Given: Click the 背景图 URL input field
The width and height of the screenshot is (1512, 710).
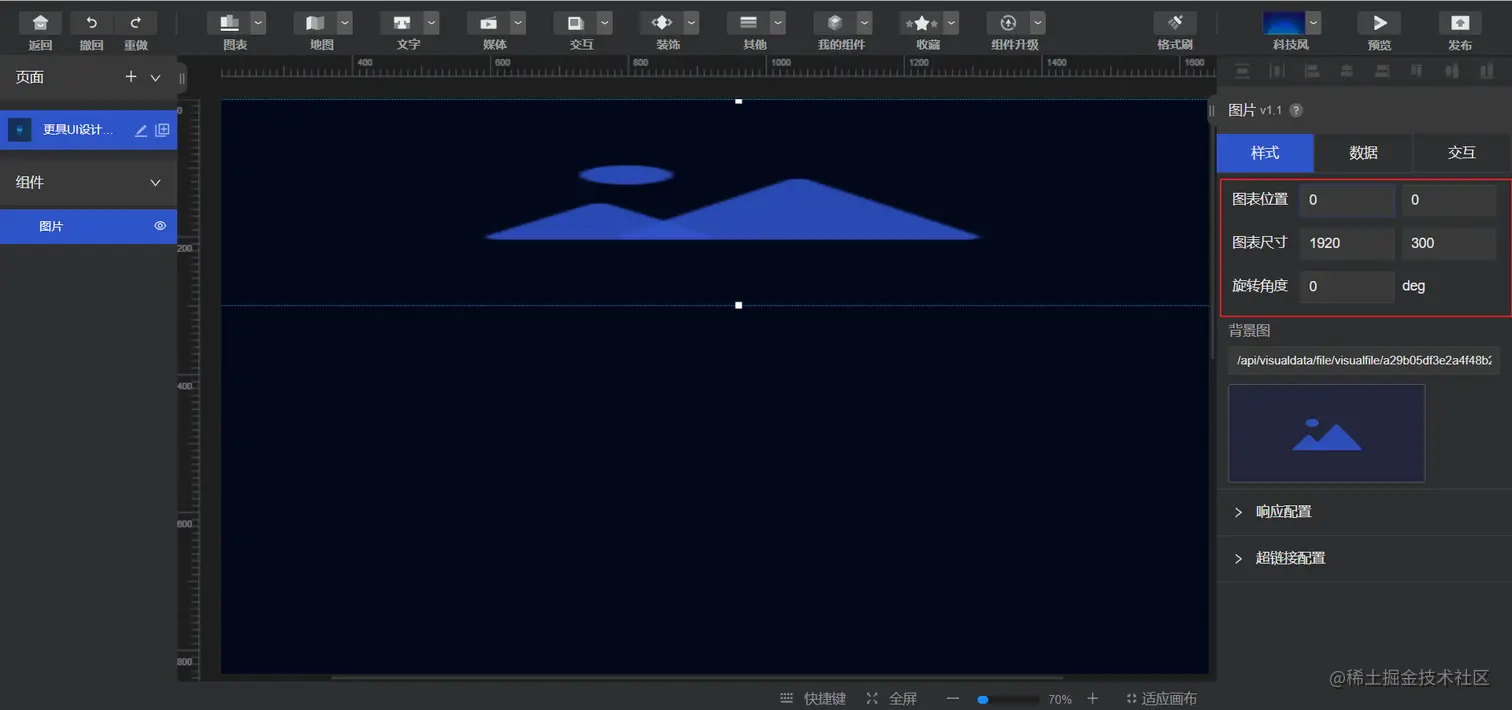Looking at the screenshot, I should click(1364, 361).
